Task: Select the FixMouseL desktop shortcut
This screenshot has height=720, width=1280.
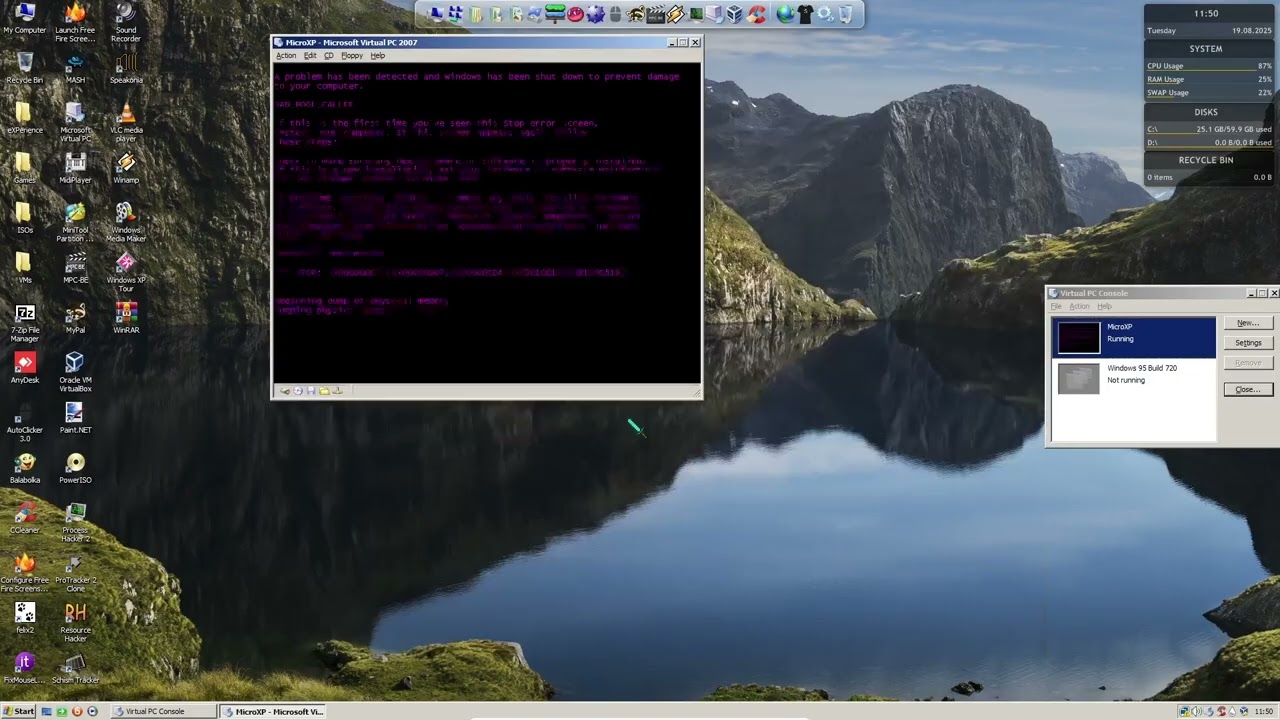Action: [25, 669]
